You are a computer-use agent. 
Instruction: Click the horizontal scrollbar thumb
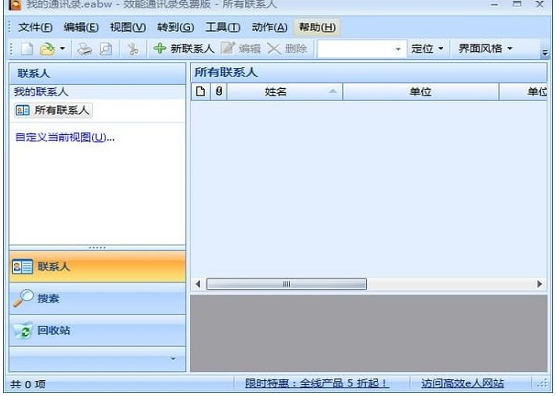pos(286,284)
